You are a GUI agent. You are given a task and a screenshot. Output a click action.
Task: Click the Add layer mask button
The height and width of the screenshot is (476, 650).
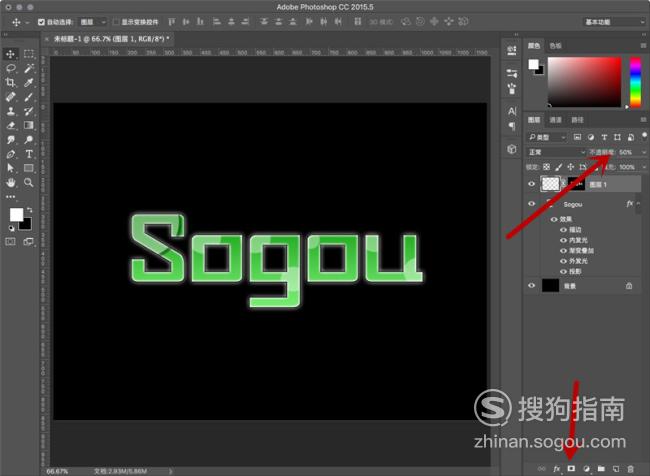[571, 469]
